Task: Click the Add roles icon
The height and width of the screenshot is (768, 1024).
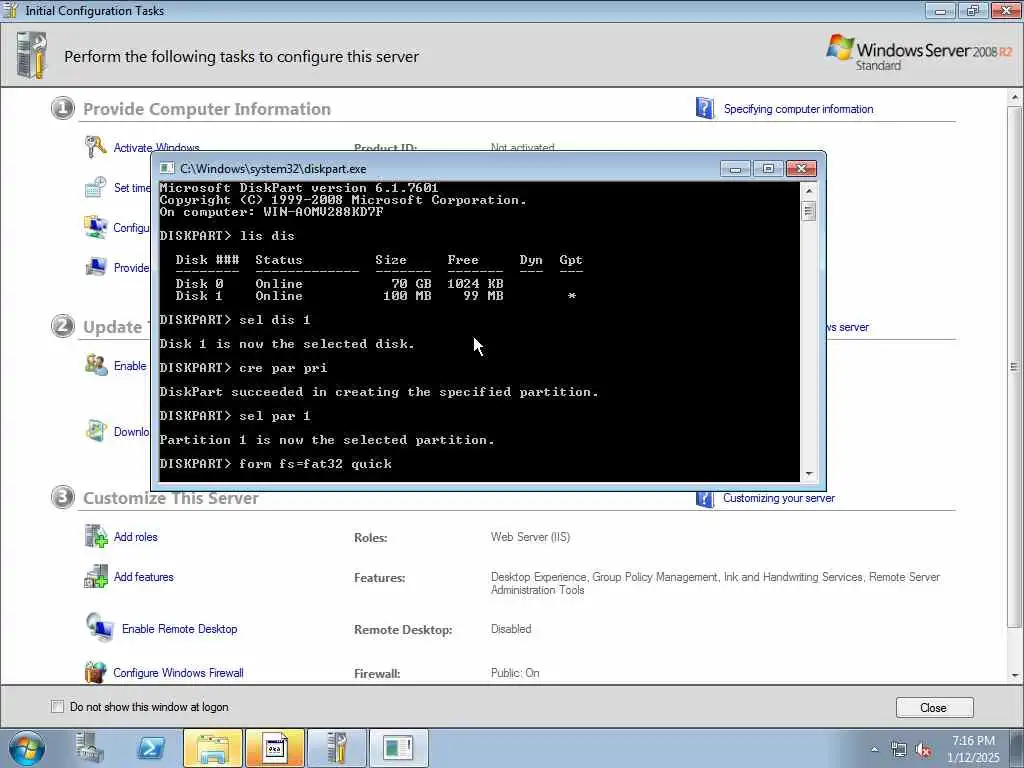Action: (95, 536)
